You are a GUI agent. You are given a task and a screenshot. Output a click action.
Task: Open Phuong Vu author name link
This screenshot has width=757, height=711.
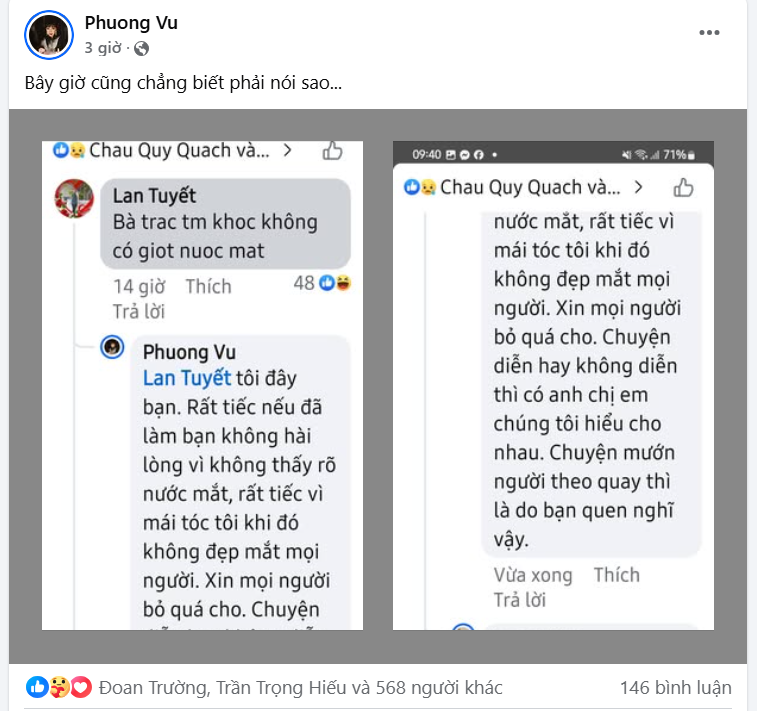[131, 23]
